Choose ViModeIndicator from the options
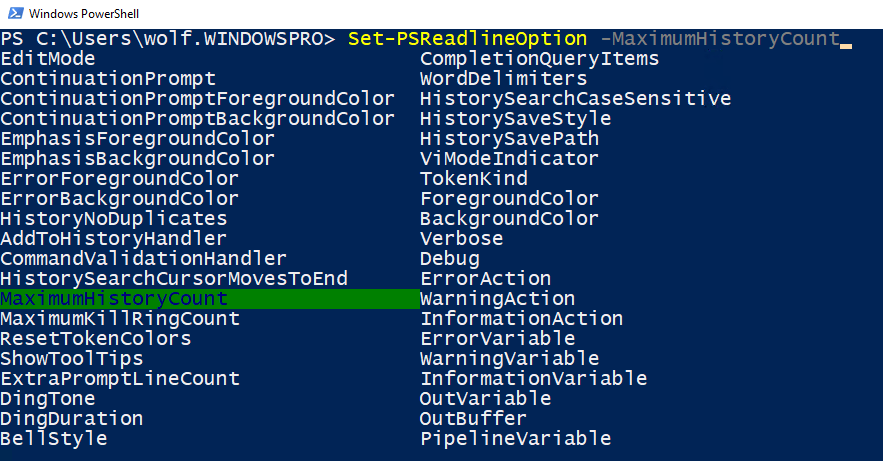 coord(510,159)
